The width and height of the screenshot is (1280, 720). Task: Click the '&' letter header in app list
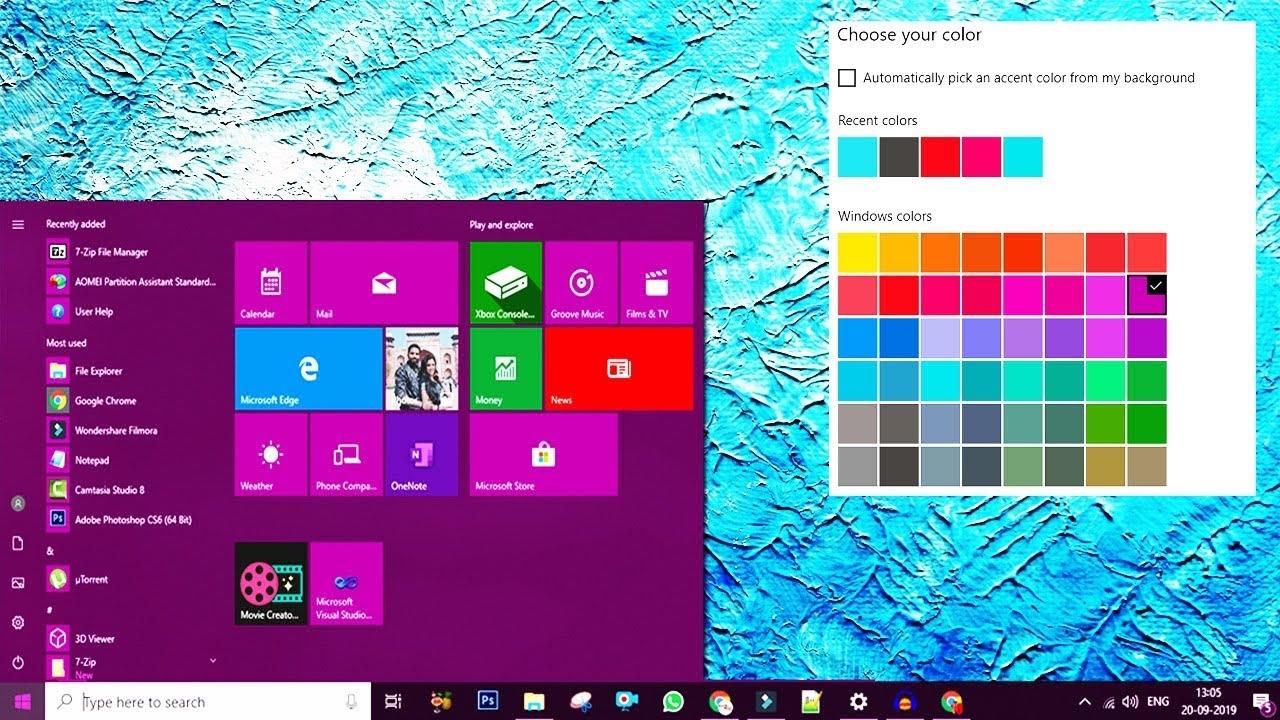coord(50,551)
